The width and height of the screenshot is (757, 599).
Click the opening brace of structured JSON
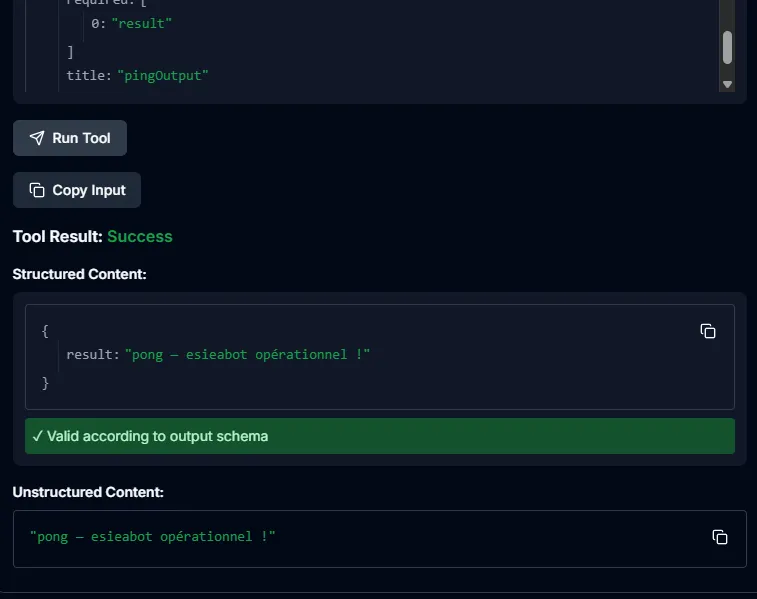(45, 330)
